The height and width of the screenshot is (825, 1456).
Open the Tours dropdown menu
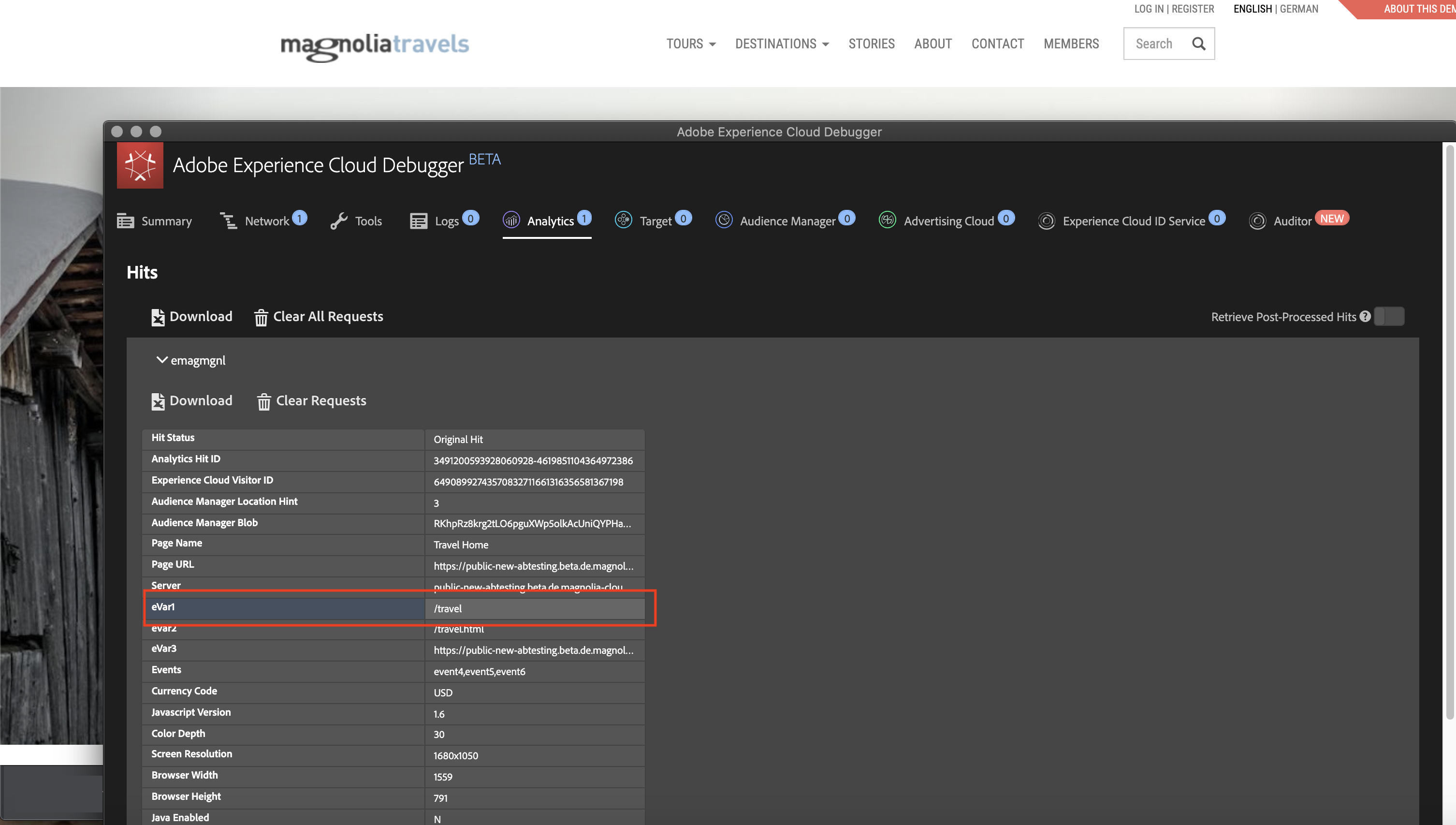(691, 44)
